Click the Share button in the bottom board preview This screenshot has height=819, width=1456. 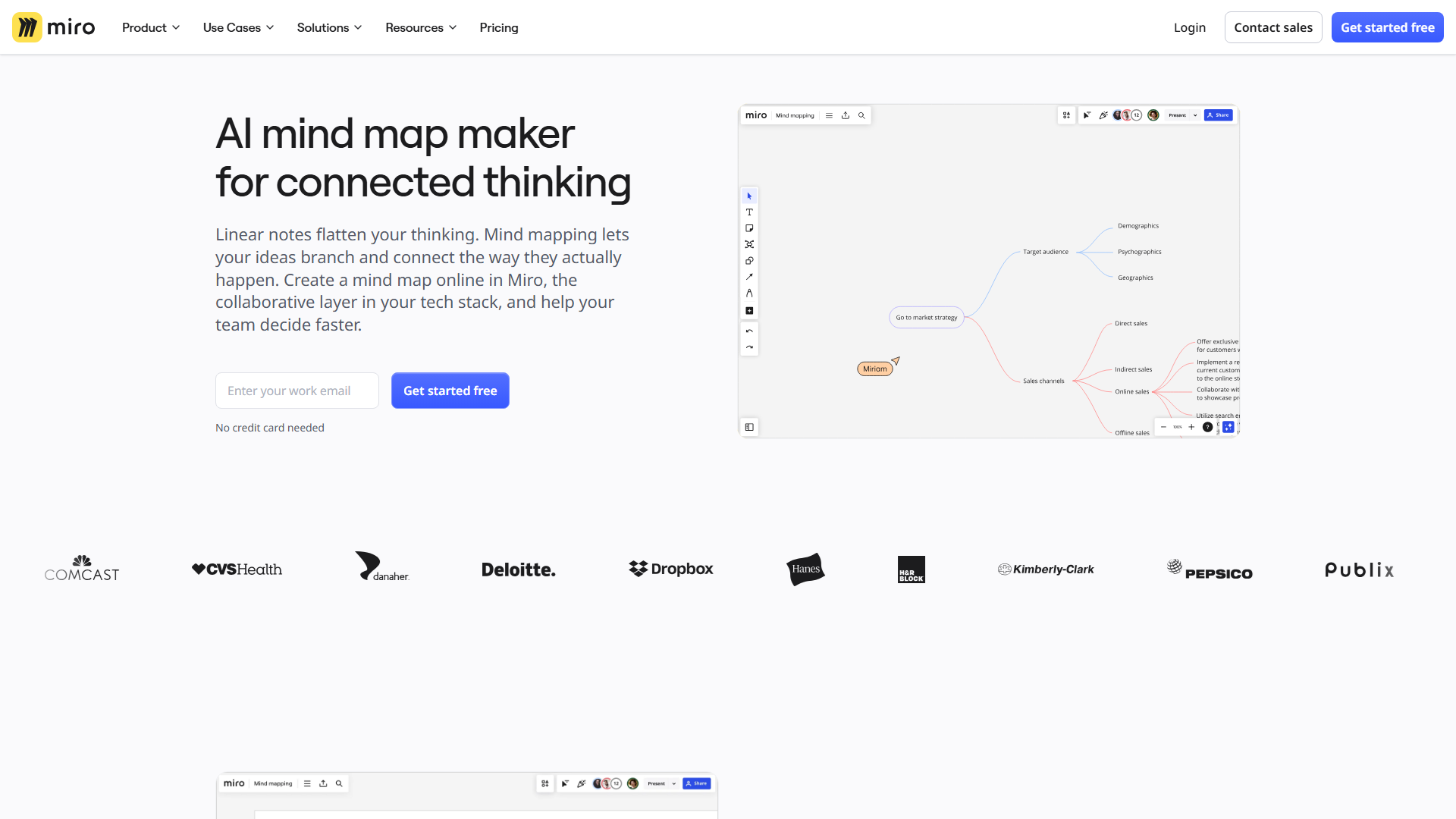point(697,783)
